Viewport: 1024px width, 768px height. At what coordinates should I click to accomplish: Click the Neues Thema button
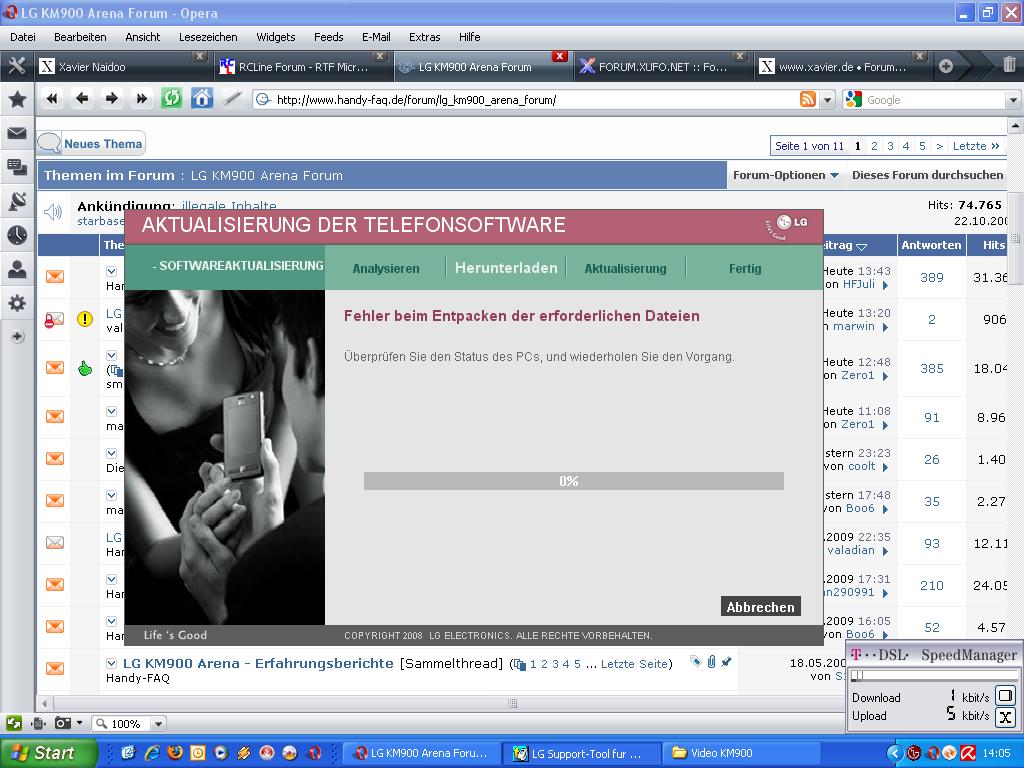pos(91,144)
